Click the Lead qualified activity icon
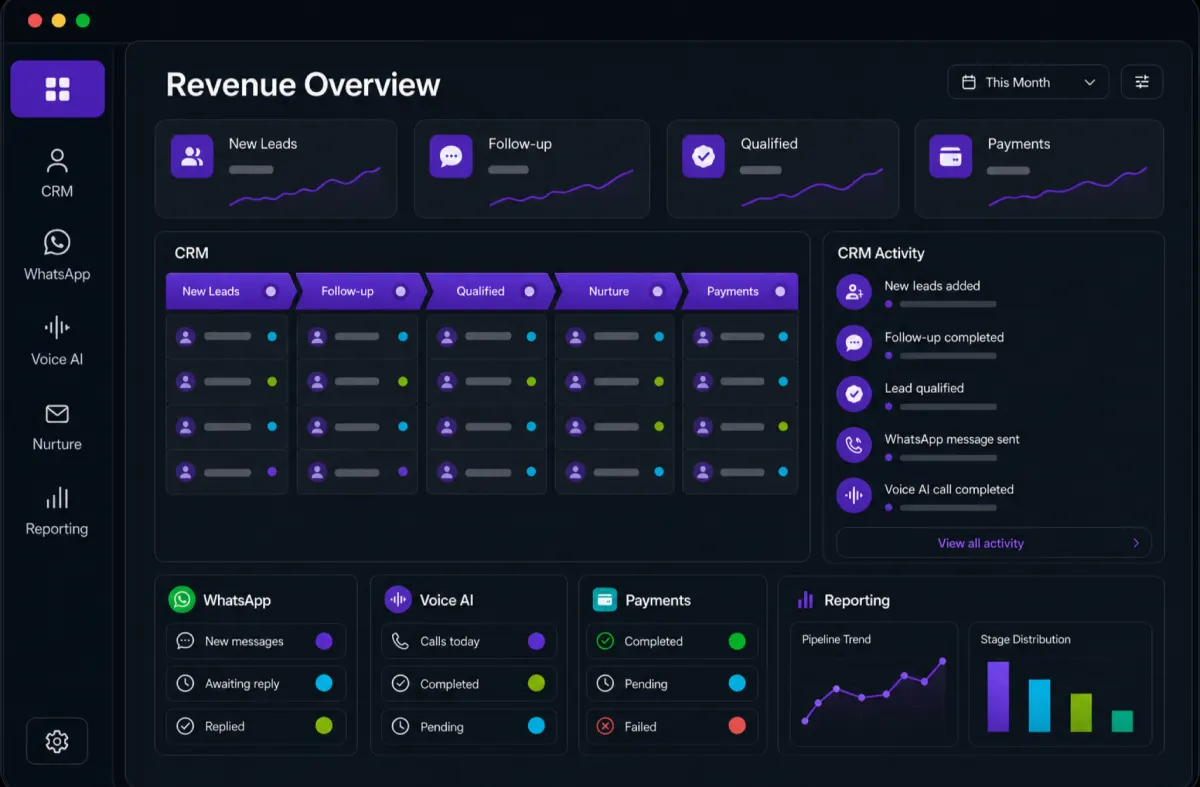Image resolution: width=1200 pixels, height=787 pixels. coord(854,394)
